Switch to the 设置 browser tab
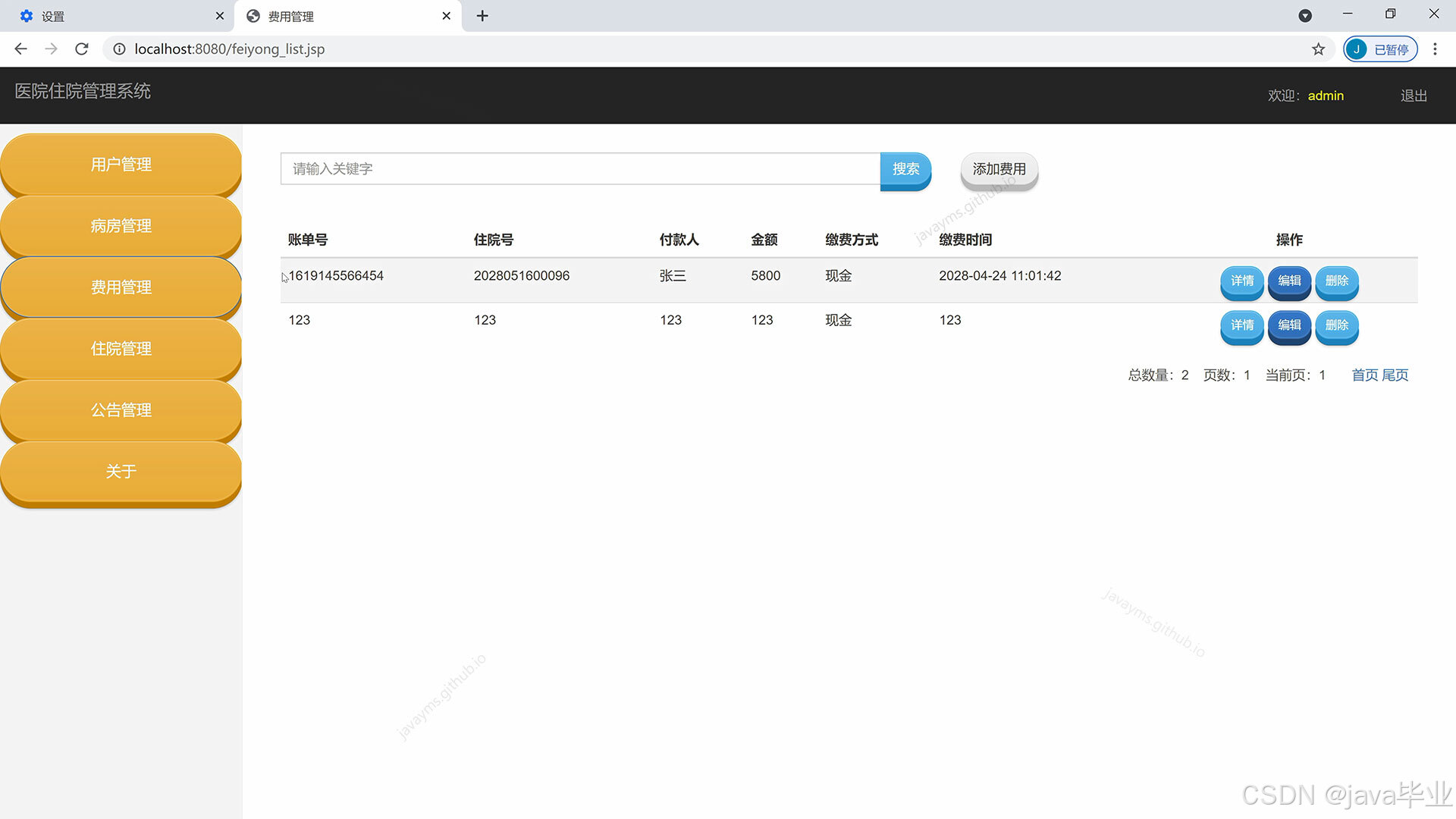The height and width of the screenshot is (819, 1456). [x=118, y=16]
